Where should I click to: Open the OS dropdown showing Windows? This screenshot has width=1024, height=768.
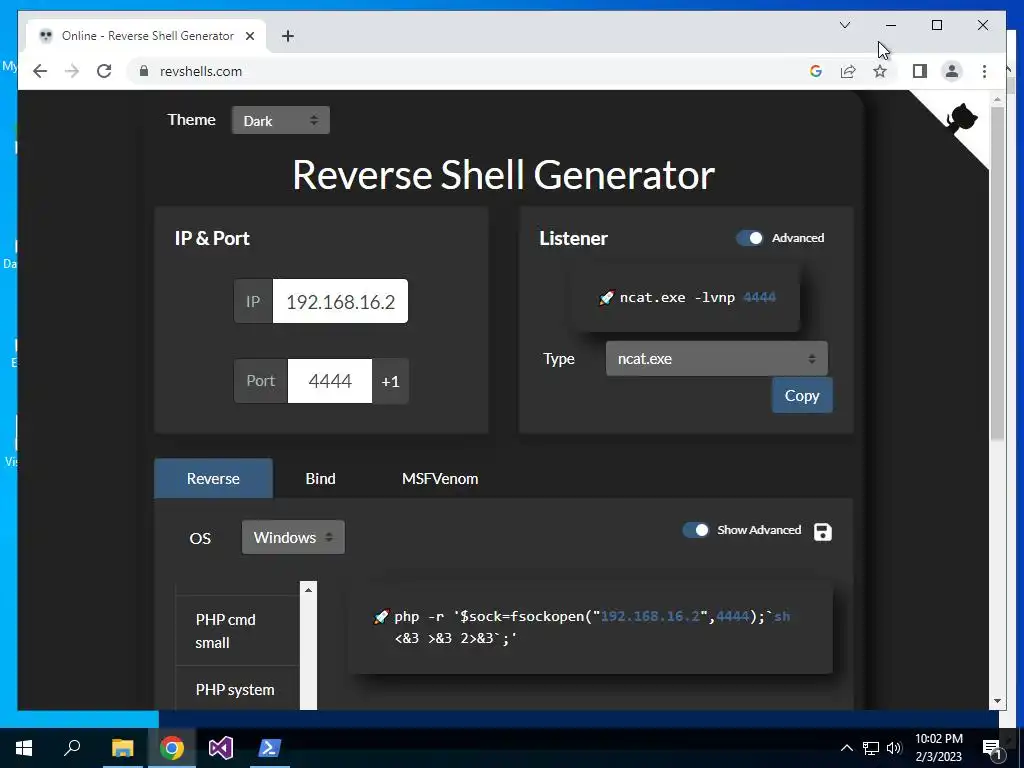point(293,537)
